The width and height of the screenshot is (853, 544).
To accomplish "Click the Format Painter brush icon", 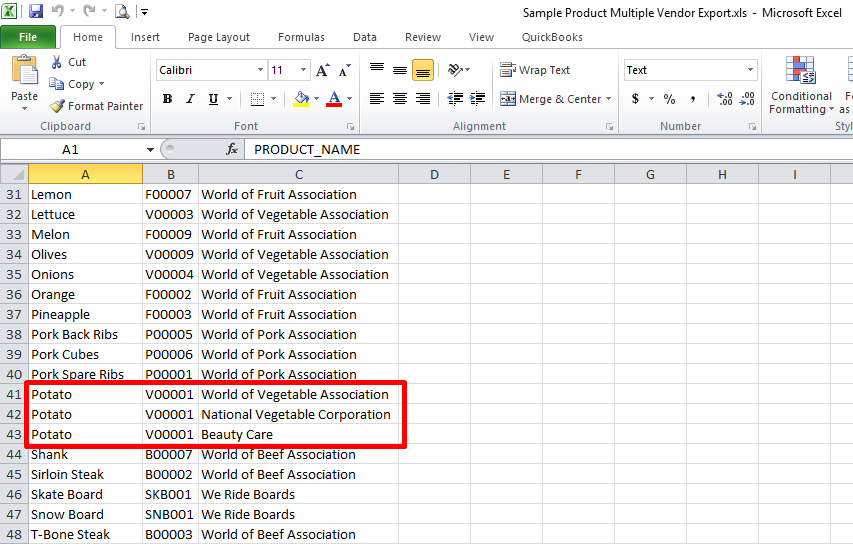I will point(57,106).
